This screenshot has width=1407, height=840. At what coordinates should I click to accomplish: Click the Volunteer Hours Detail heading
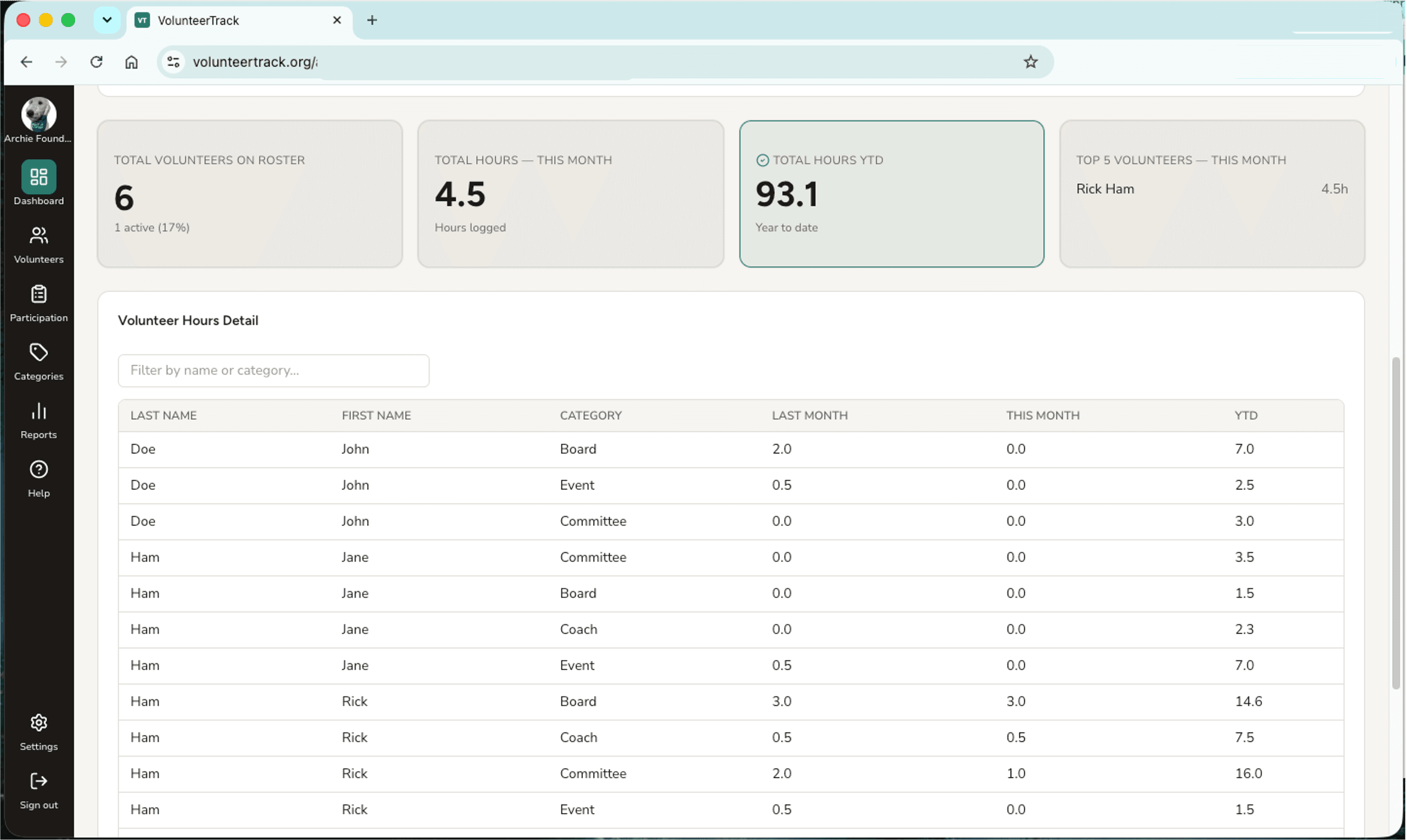pos(188,321)
